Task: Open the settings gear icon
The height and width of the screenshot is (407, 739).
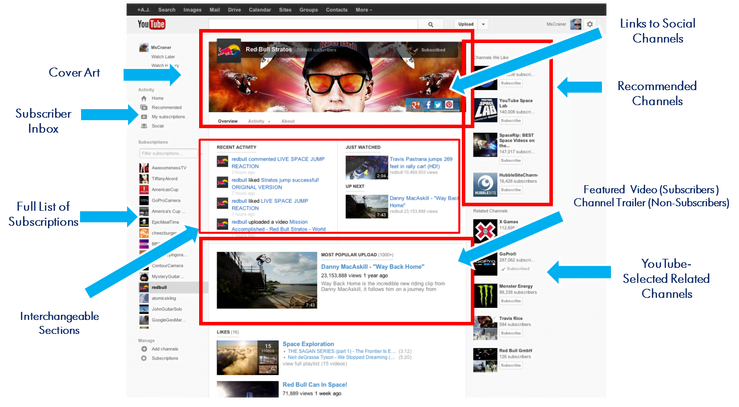Action: [590, 24]
